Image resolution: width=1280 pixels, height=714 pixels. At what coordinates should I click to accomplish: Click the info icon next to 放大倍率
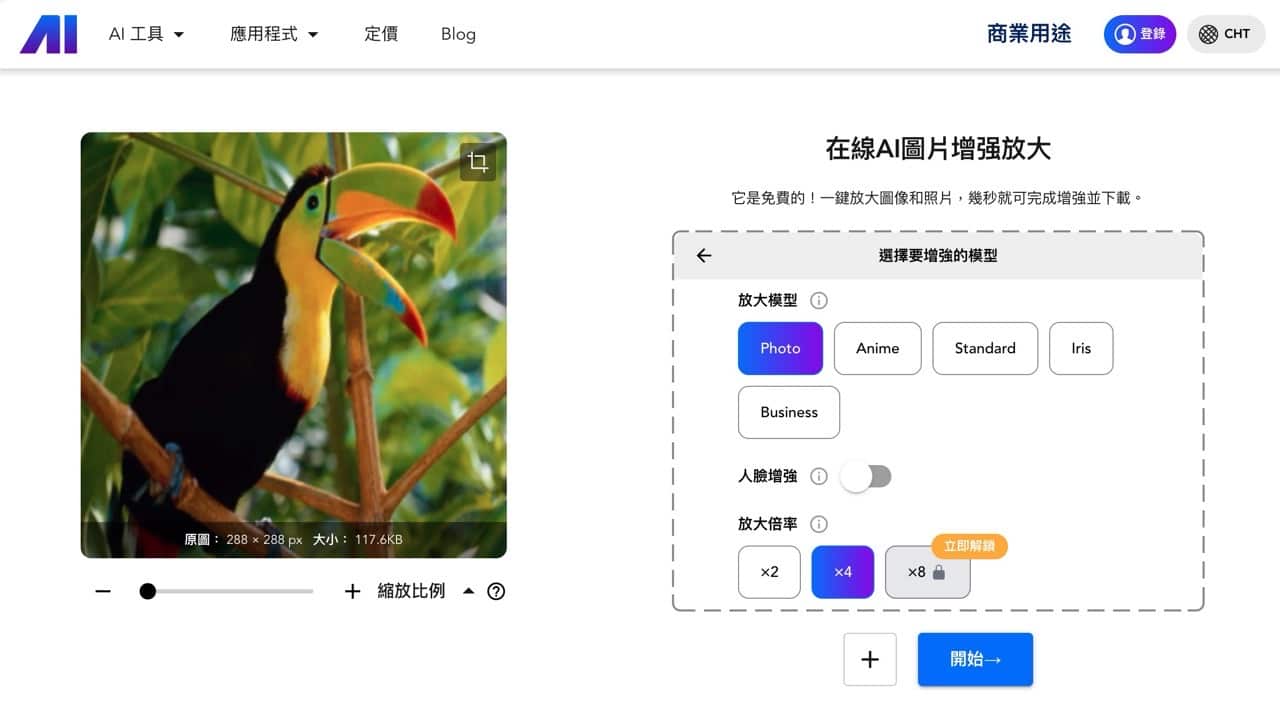click(818, 523)
